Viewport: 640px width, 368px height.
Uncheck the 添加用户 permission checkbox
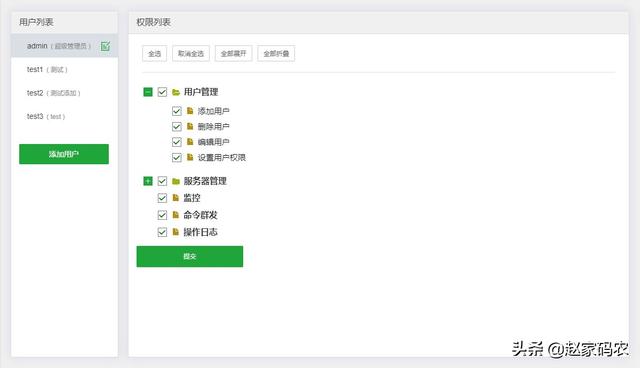click(x=177, y=111)
